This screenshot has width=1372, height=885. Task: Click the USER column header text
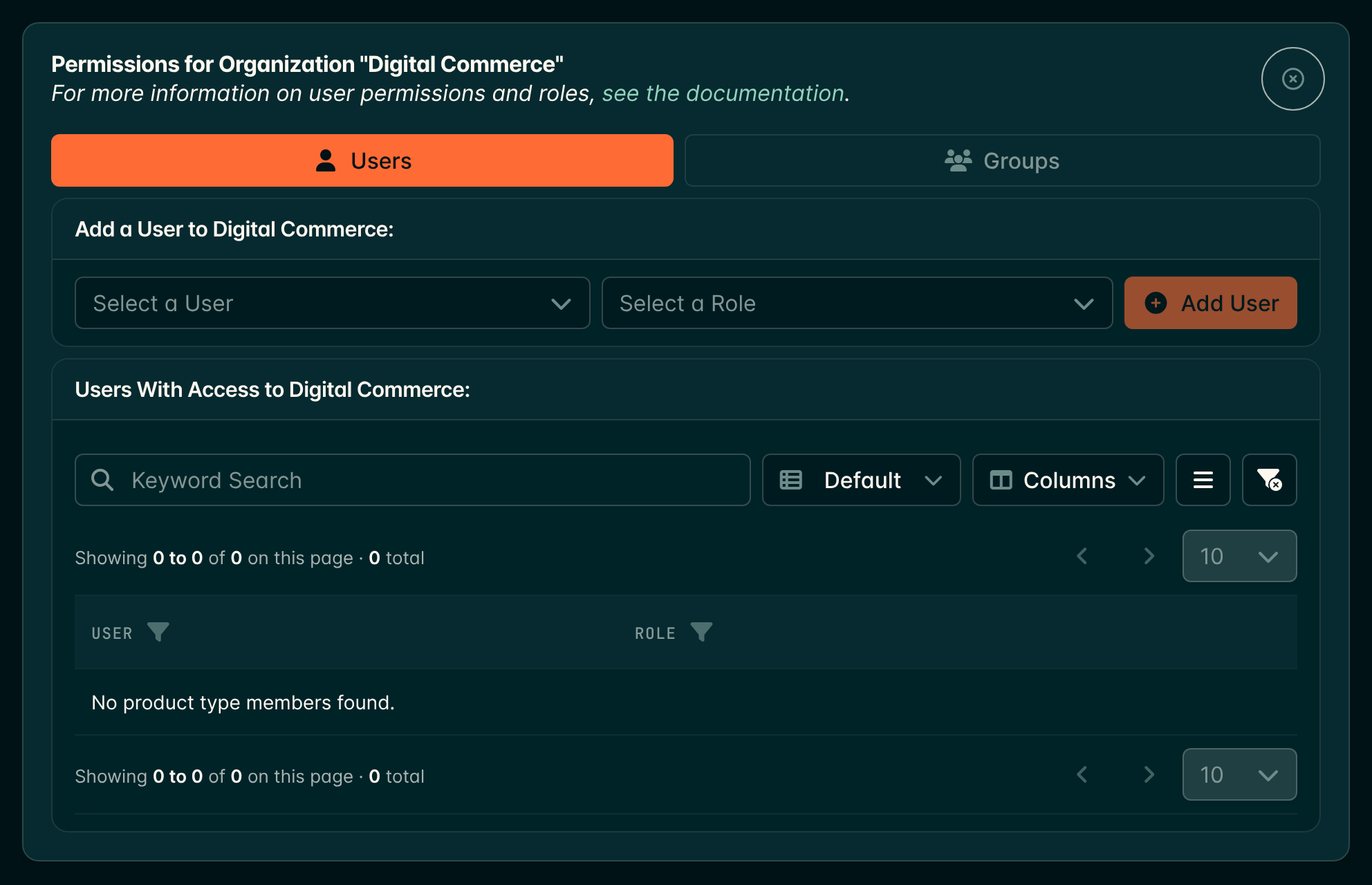[112, 633]
